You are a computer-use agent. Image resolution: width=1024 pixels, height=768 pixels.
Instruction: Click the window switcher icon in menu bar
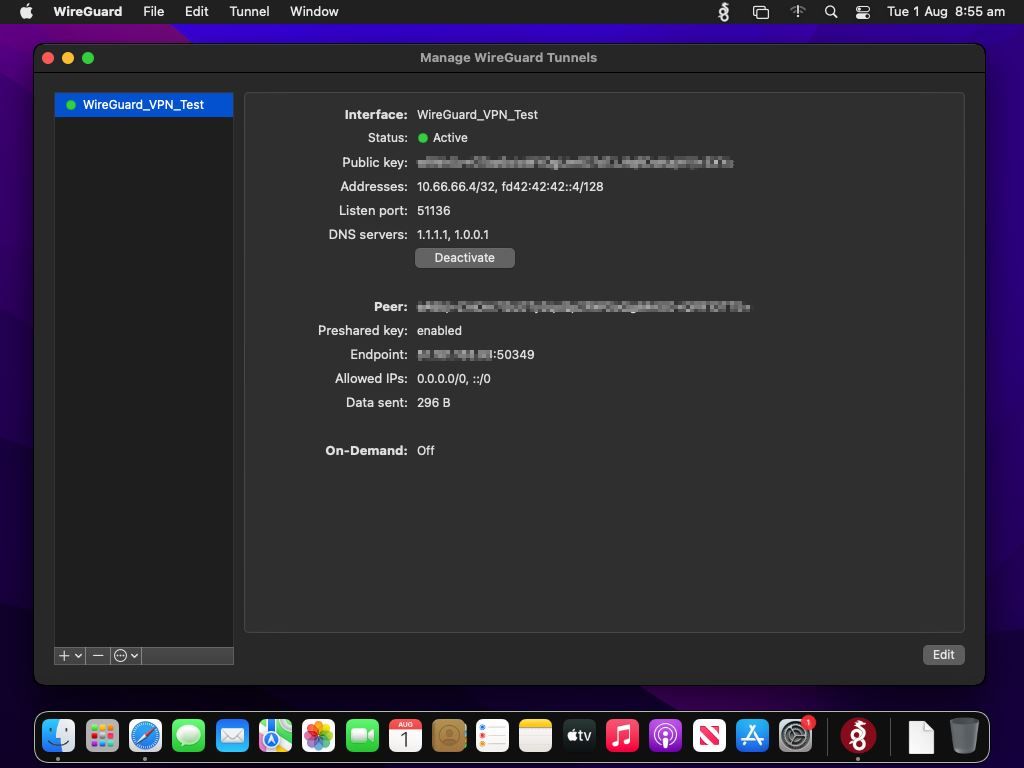760,11
